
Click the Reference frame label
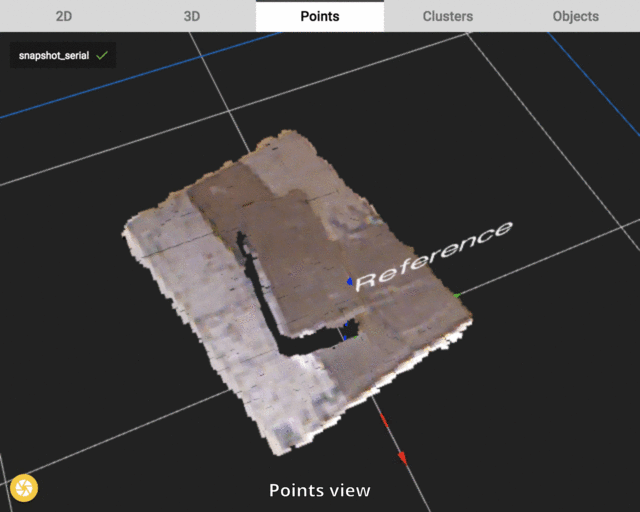(433, 256)
